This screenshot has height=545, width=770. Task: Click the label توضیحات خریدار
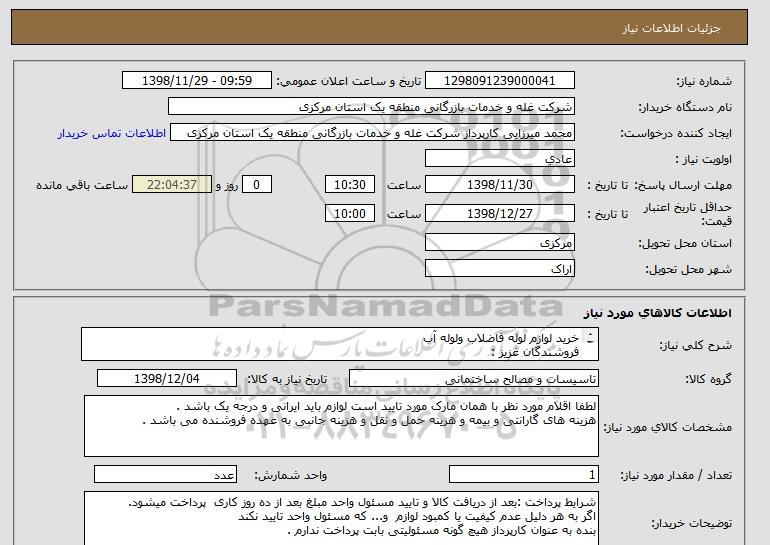coord(691,524)
